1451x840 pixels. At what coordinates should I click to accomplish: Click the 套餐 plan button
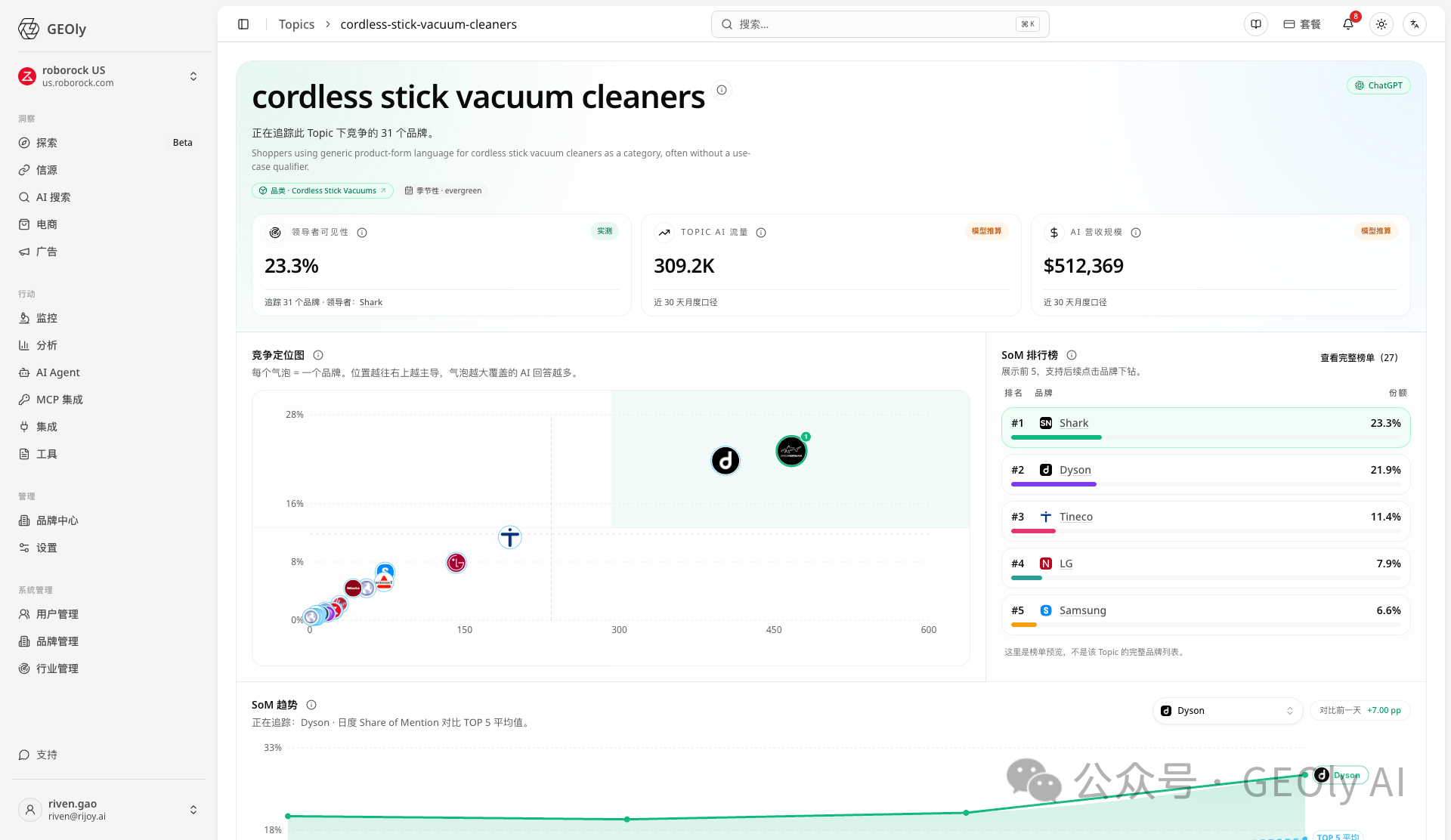1302,24
